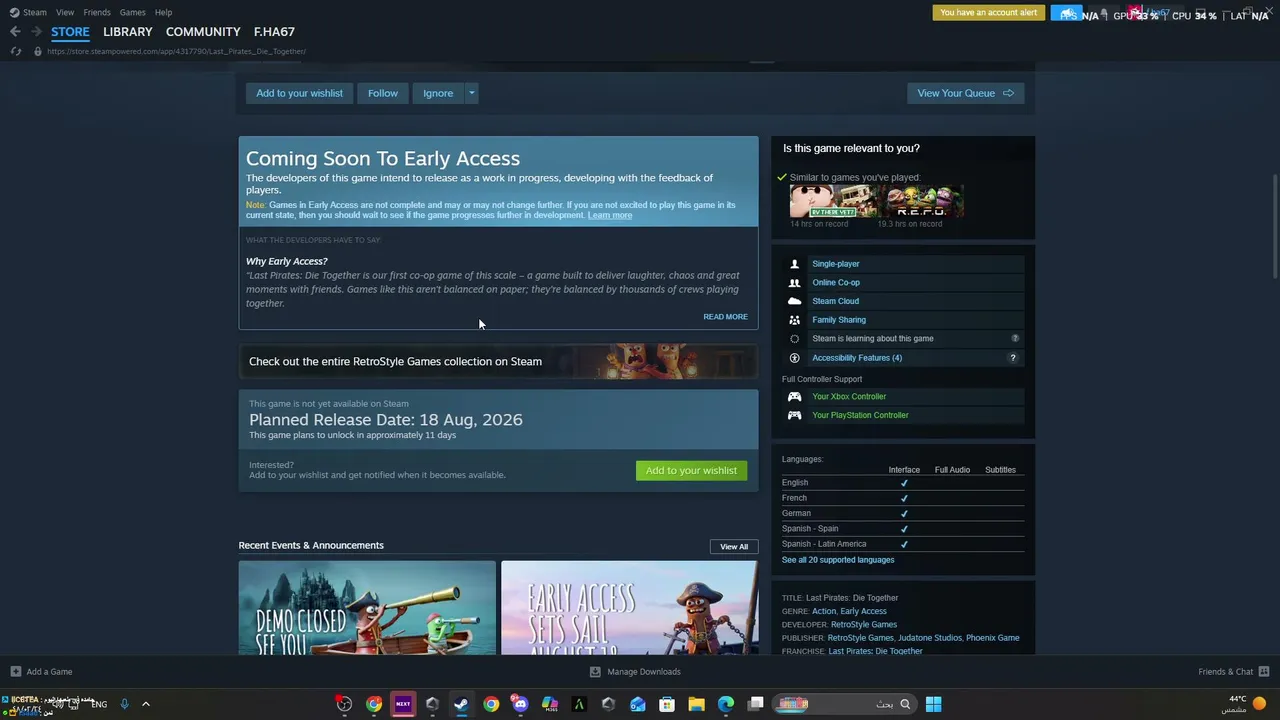The height and width of the screenshot is (720, 1280).
Task: Reload the store page with the refresh icon
Action: pos(15,51)
